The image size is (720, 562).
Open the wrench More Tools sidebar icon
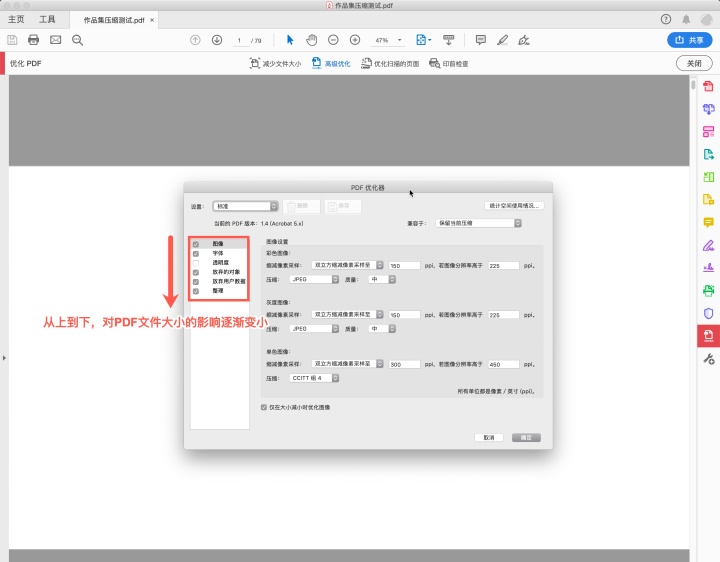click(709, 359)
